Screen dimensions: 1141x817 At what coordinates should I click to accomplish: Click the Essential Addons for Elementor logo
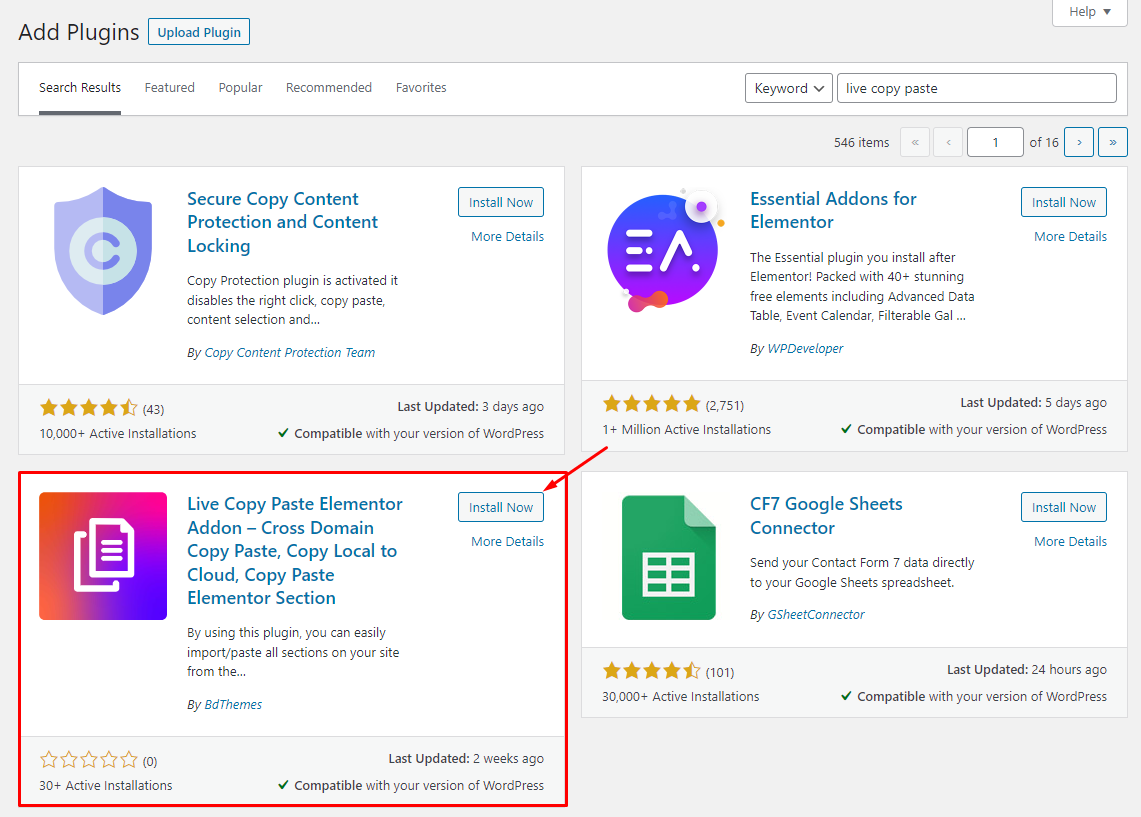tap(665, 248)
